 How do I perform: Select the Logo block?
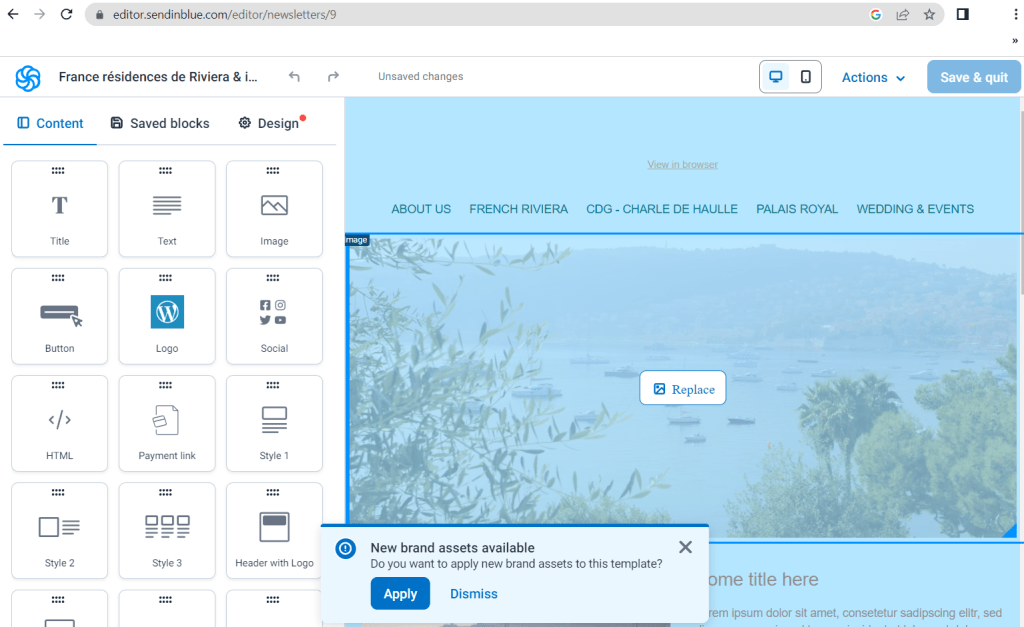167,316
